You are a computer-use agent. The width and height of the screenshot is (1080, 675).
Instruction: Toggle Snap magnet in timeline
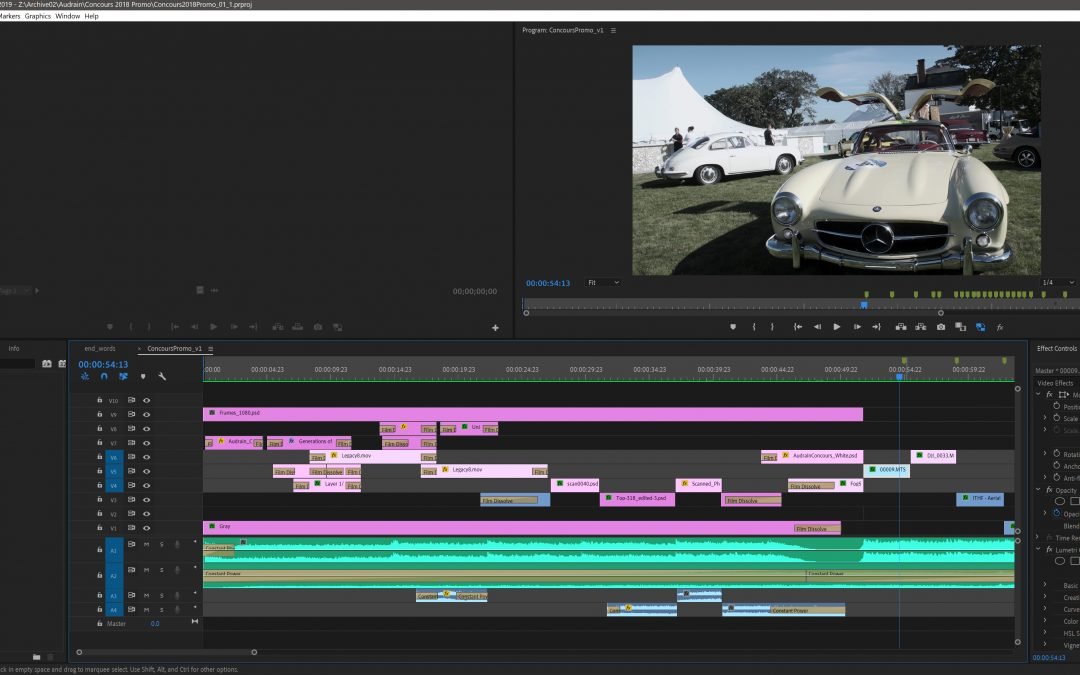coord(104,377)
